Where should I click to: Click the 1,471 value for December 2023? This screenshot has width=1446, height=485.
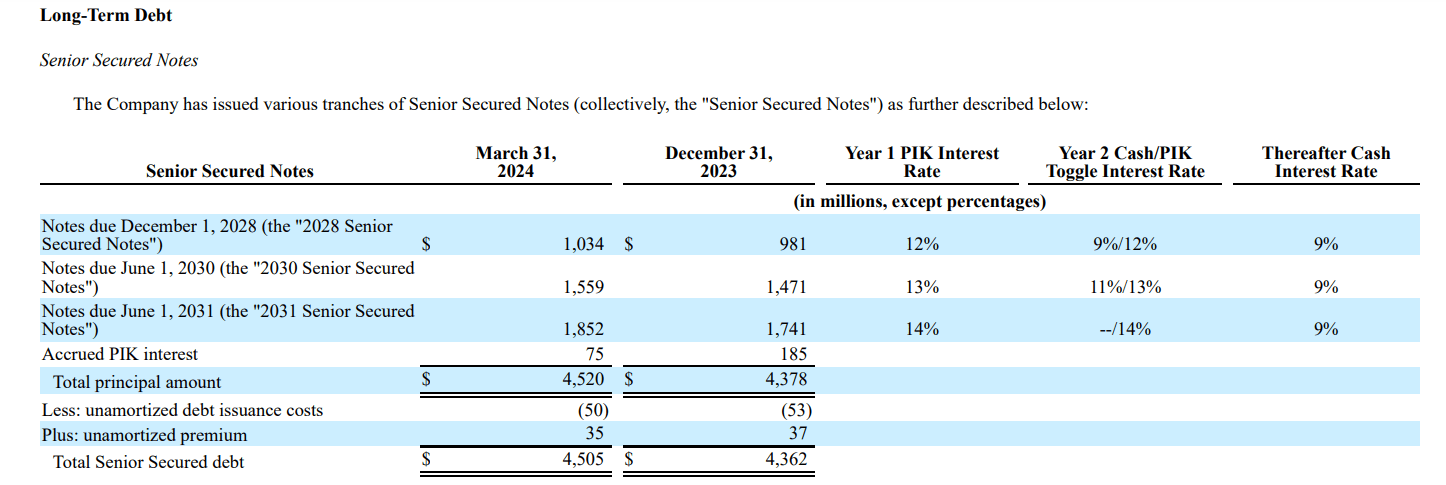pyautogui.click(x=785, y=287)
